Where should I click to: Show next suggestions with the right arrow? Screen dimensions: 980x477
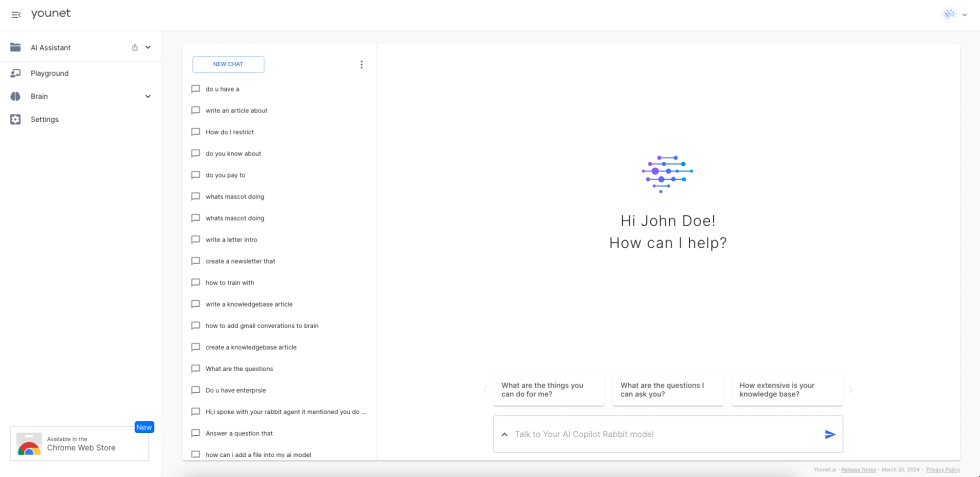850,390
